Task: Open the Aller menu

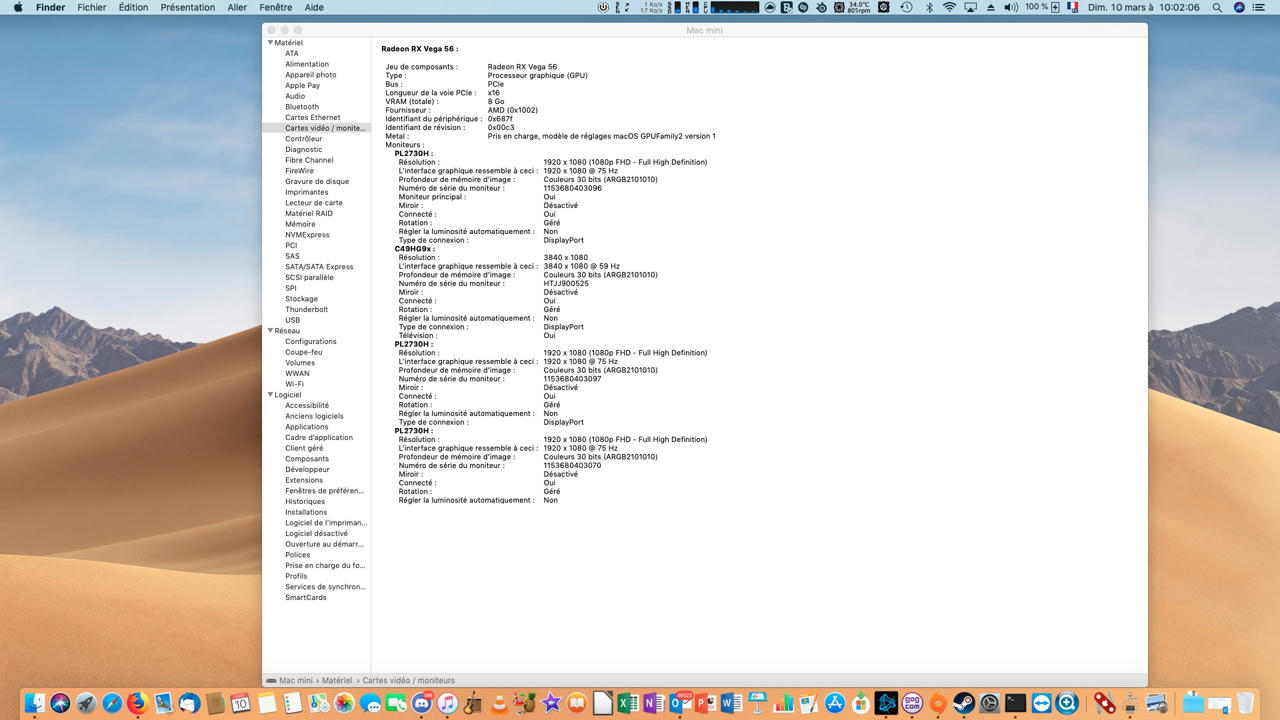Action: point(237,7)
